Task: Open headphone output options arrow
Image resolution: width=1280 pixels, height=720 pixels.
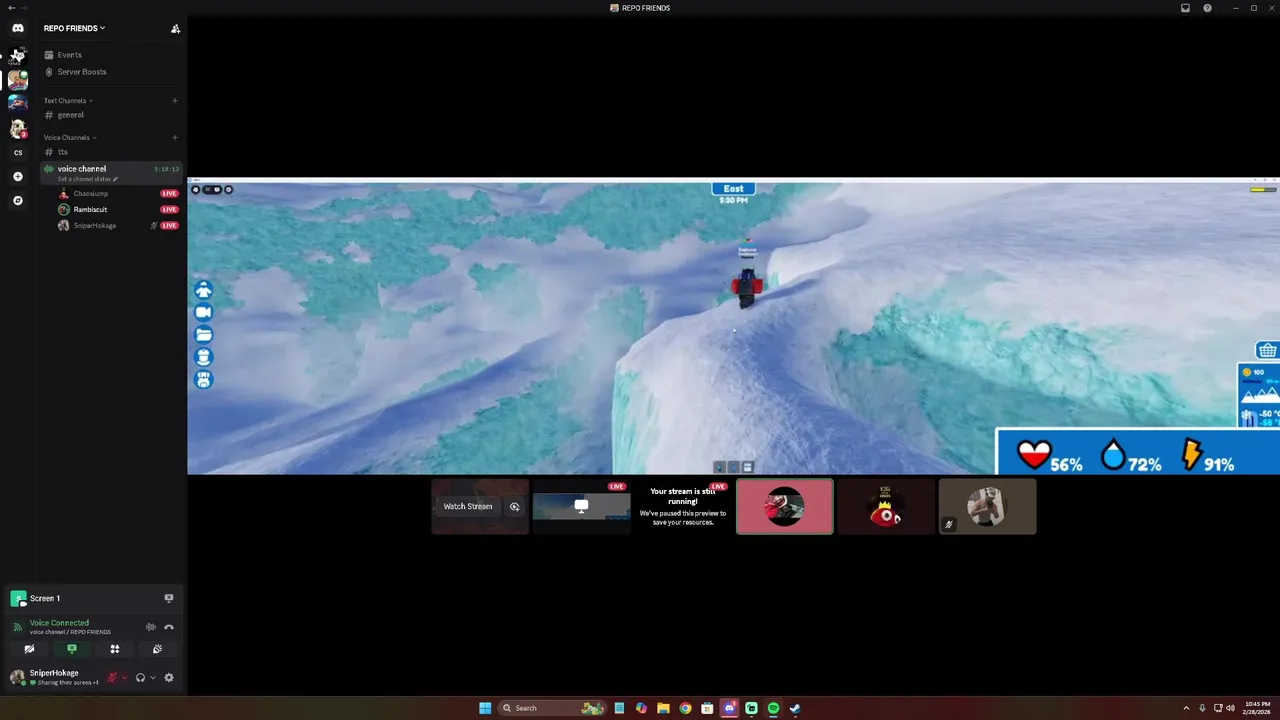Action: [x=153, y=678]
